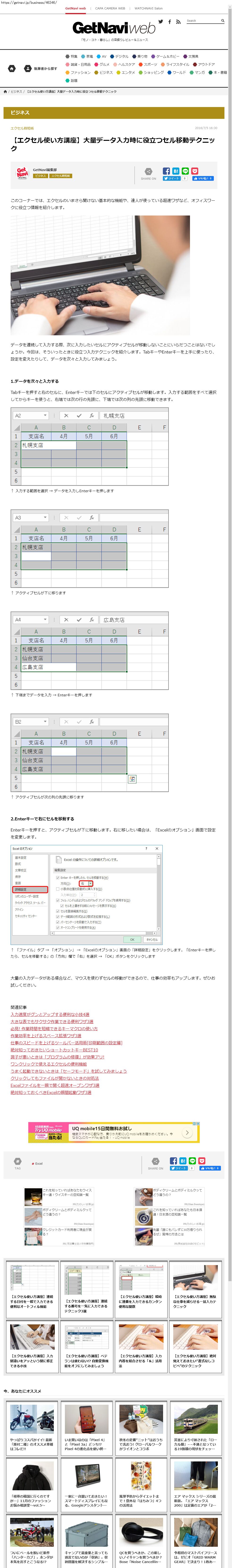This screenshot has width=232, height=1568.
Task: Click the 執筆者から探す author icon
Action: pyautogui.click(x=27, y=69)
